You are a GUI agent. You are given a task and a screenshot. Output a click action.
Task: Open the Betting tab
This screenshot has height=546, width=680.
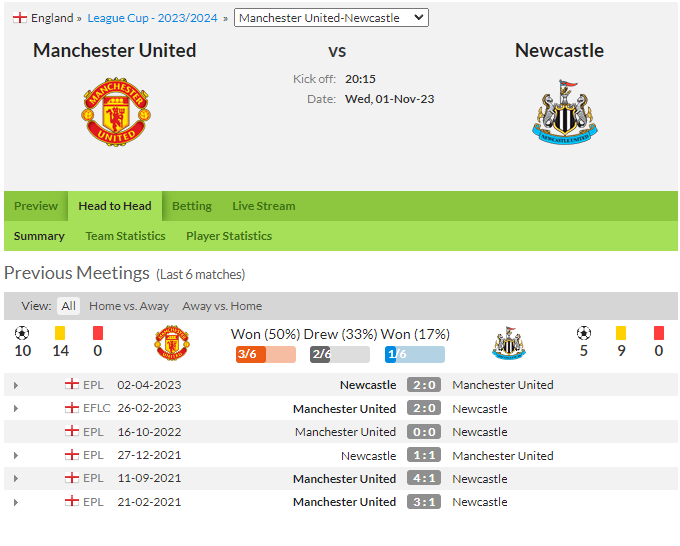tap(192, 206)
